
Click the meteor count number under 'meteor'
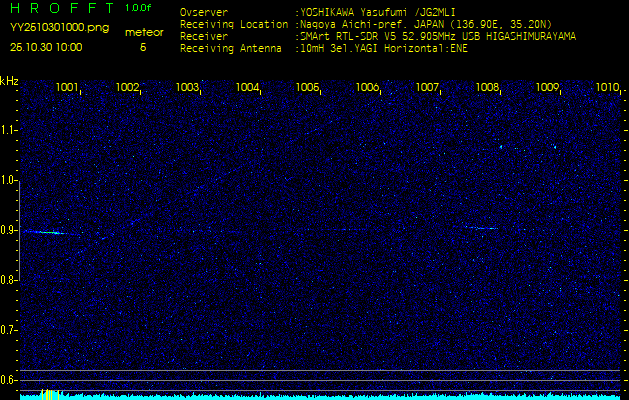coord(143,47)
